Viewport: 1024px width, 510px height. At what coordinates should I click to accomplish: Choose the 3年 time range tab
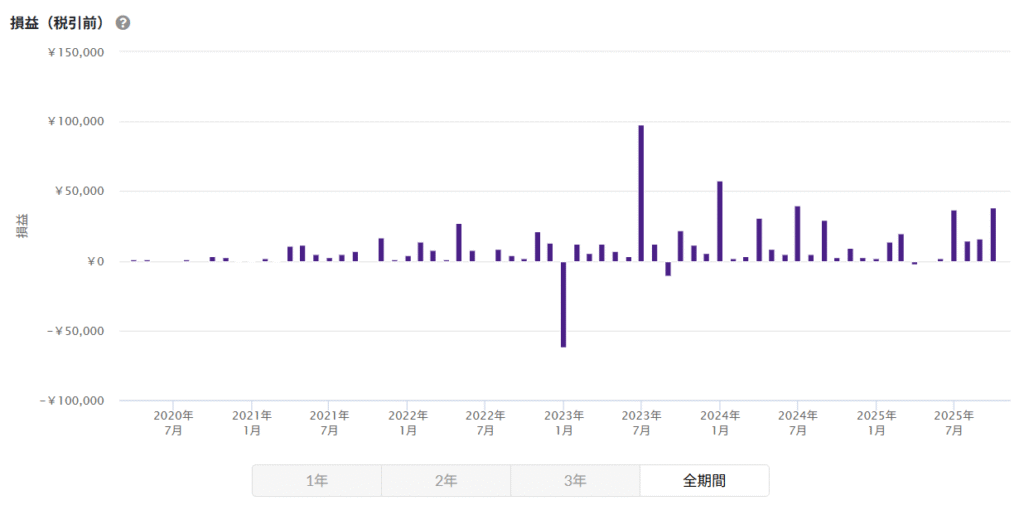tap(575, 481)
